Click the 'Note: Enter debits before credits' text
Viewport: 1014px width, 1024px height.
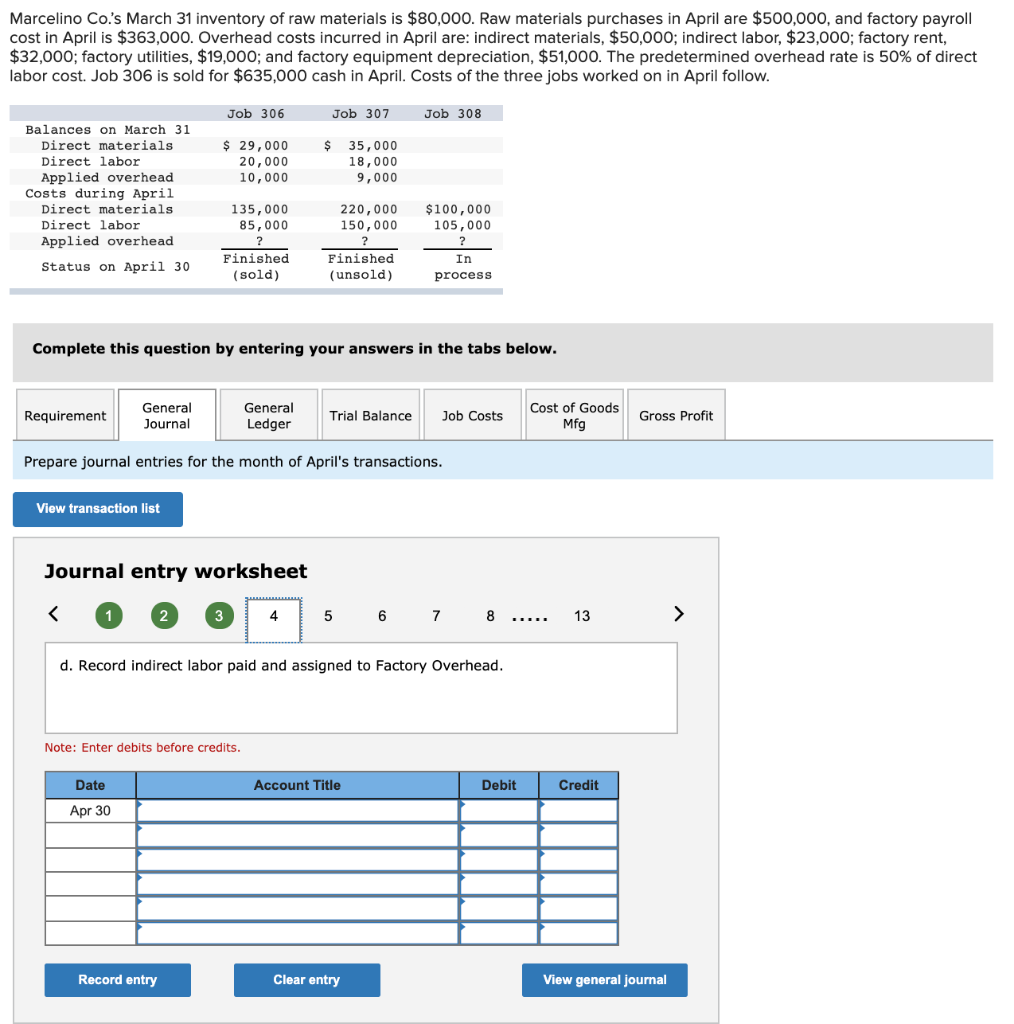point(142,747)
